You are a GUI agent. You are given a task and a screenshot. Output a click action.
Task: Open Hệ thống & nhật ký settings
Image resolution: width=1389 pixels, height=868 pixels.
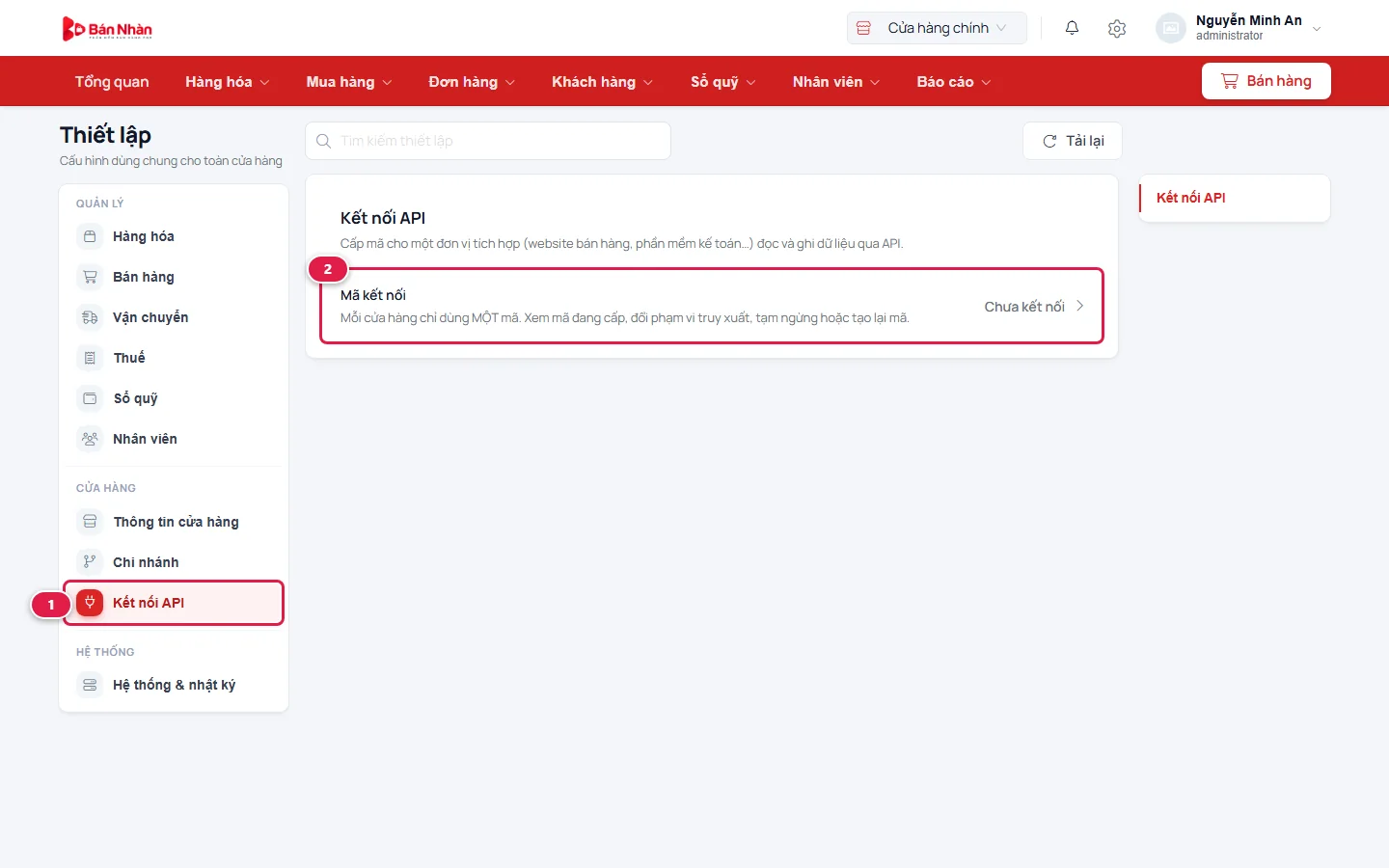[174, 685]
